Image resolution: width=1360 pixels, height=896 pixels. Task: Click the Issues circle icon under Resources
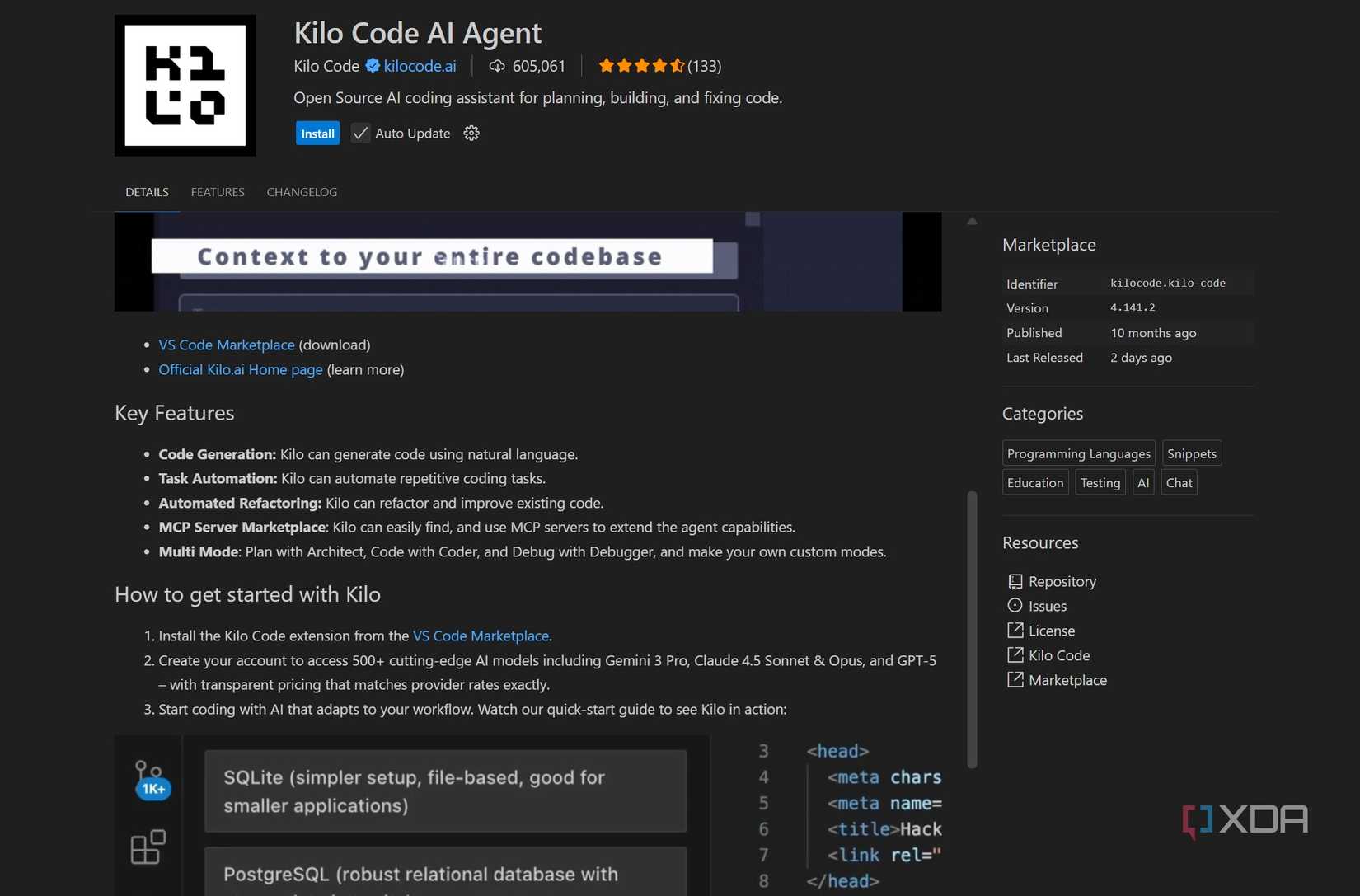(1015, 606)
